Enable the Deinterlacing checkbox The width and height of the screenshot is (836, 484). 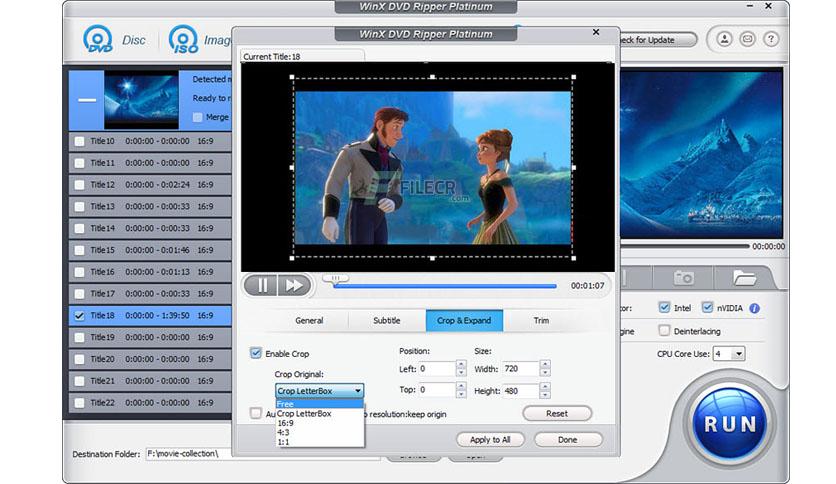[x=664, y=330]
